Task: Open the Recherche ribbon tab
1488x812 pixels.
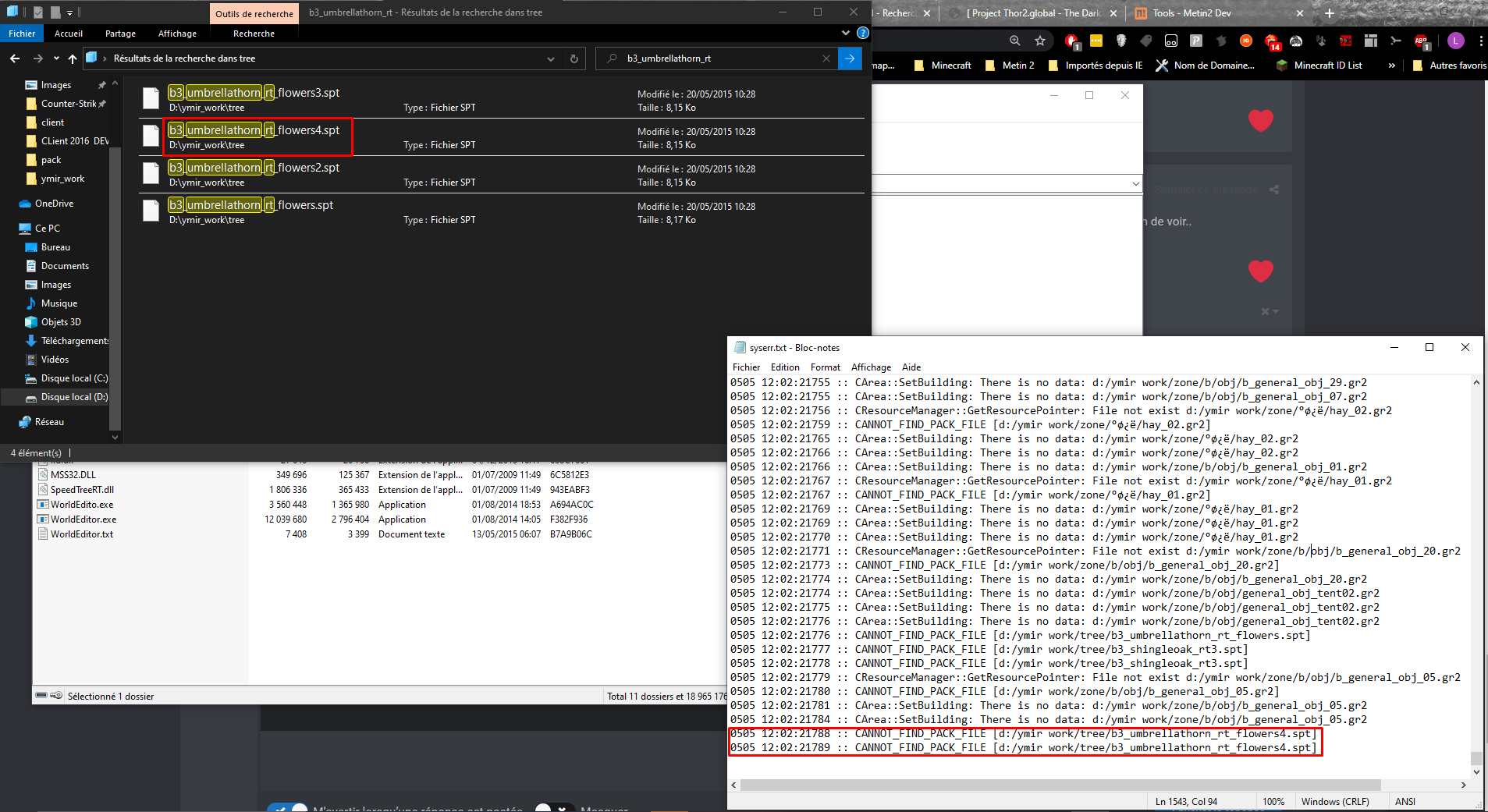Action: (x=254, y=34)
